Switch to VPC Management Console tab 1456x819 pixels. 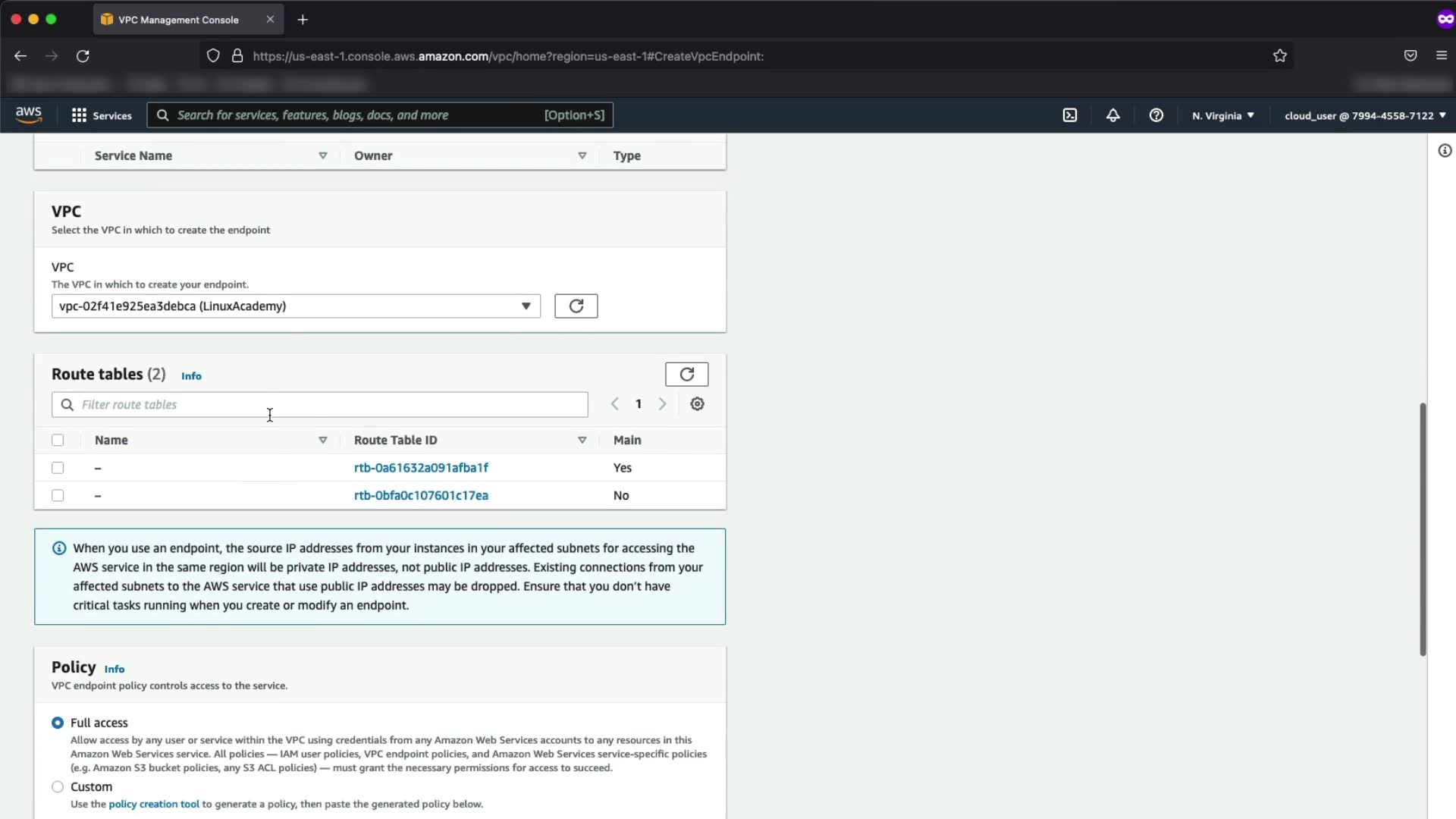point(179,20)
